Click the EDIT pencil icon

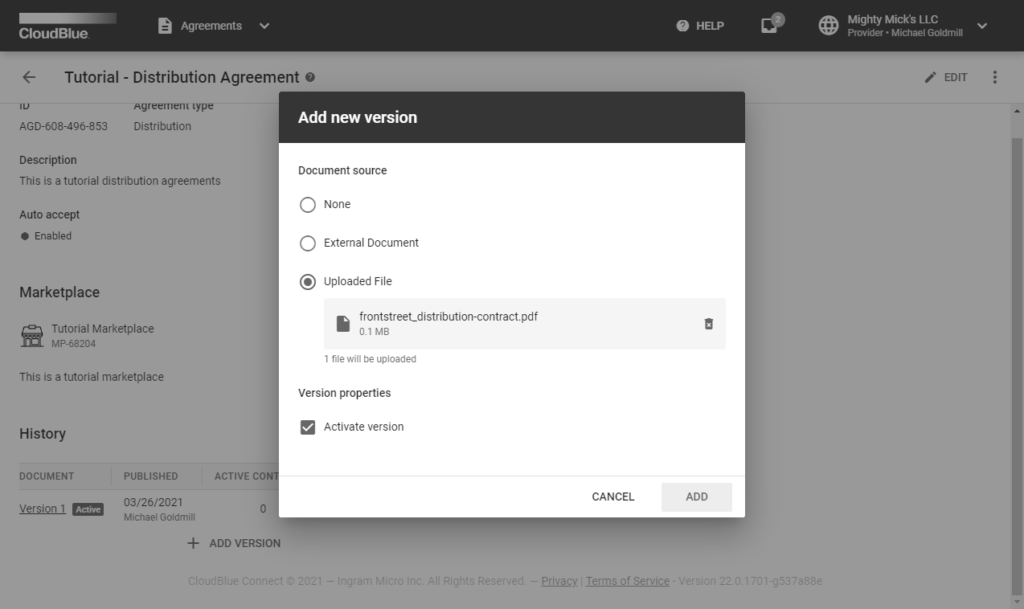click(x=931, y=77)
